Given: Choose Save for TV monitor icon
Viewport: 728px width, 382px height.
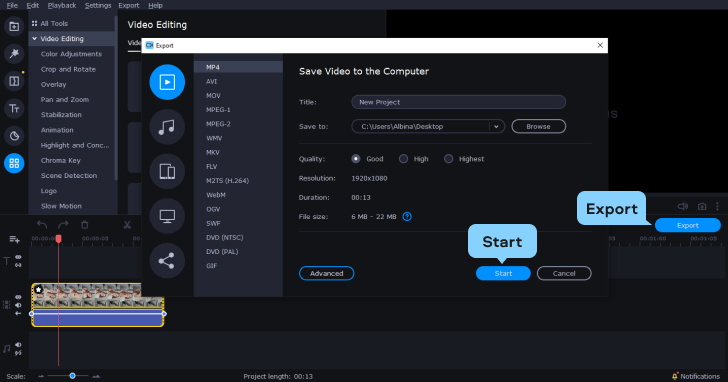Looking at the screenshot, I should [167, 216].
